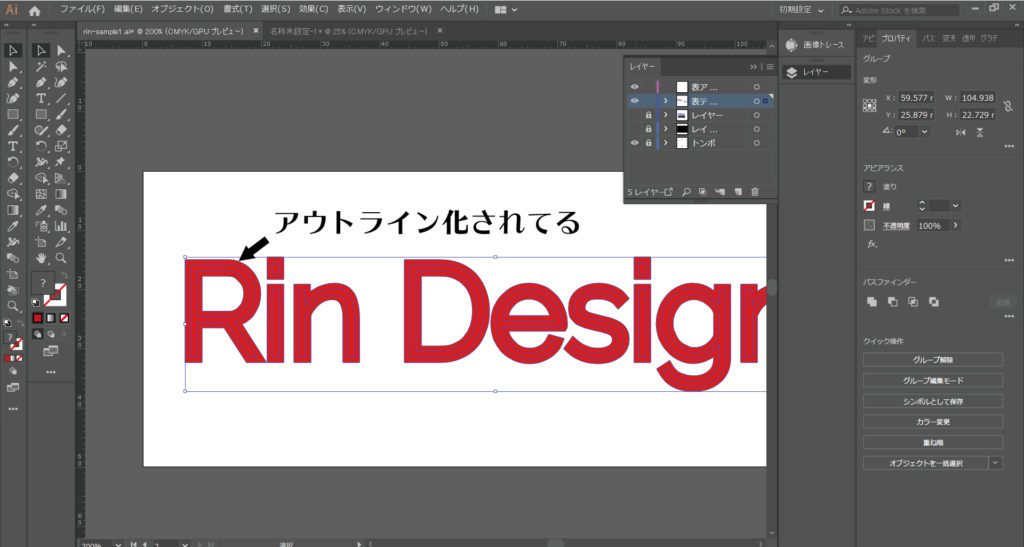Click the fx effects icon in Appearance
The image size is (1024, 547).
[x=872, y=243]
